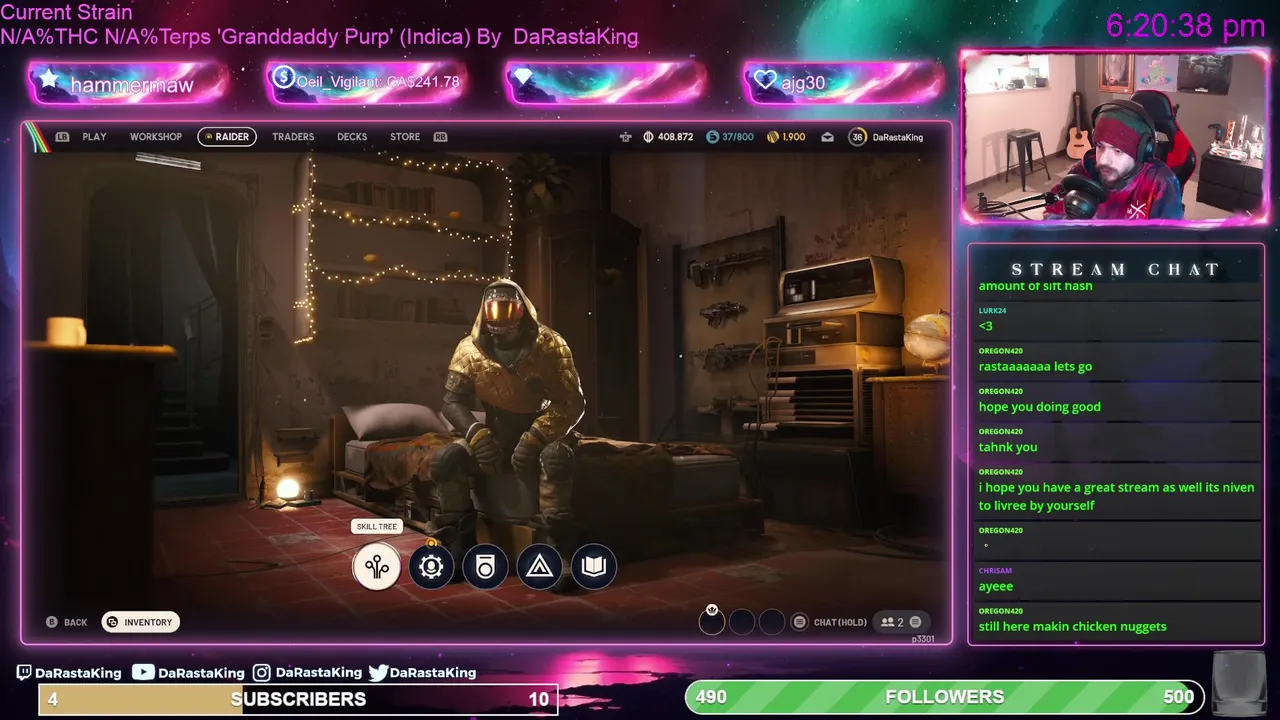Click chat message 'rastaaaaaaa lets go'

click(1035, 367)
